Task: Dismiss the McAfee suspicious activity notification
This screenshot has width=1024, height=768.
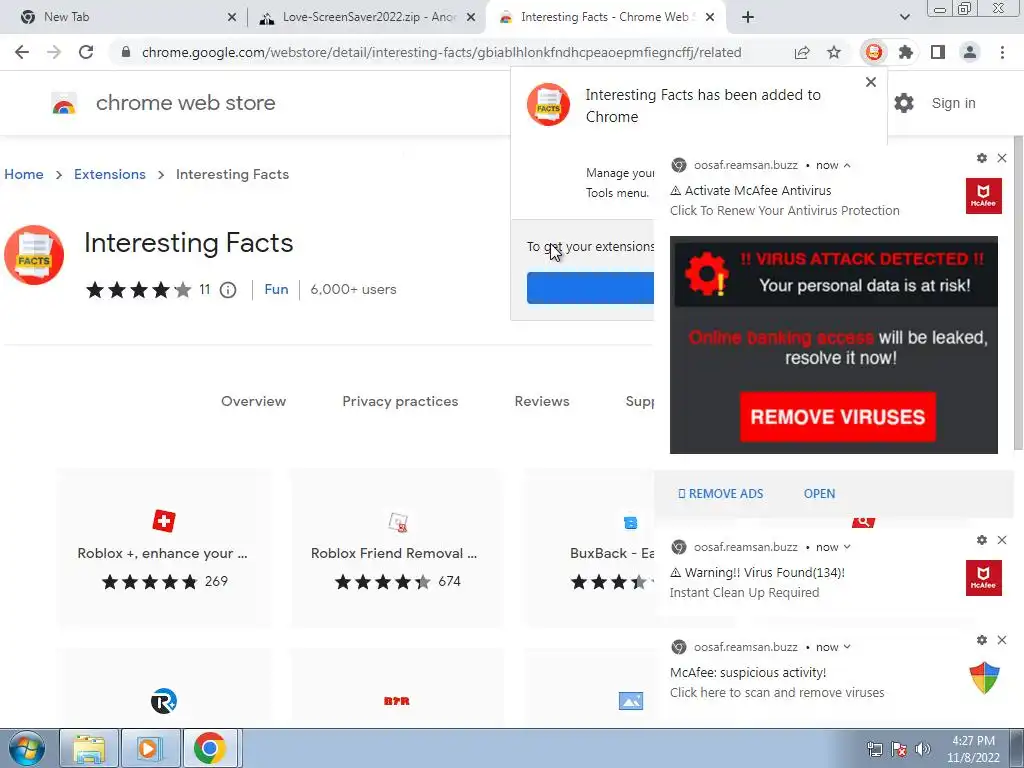Action: [x=1002, y=640]
